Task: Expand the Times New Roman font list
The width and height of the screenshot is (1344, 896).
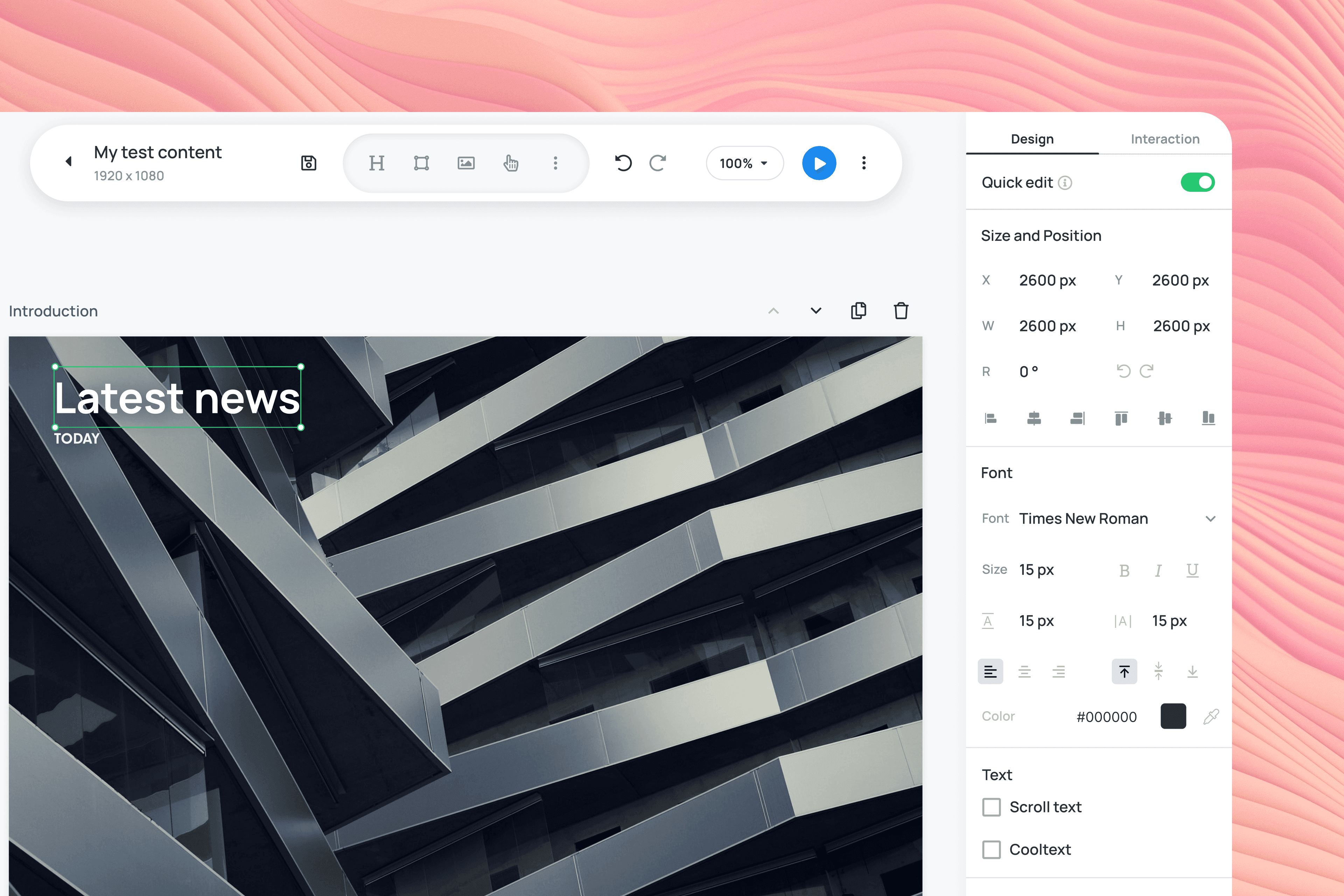Action: point(1210,519)
